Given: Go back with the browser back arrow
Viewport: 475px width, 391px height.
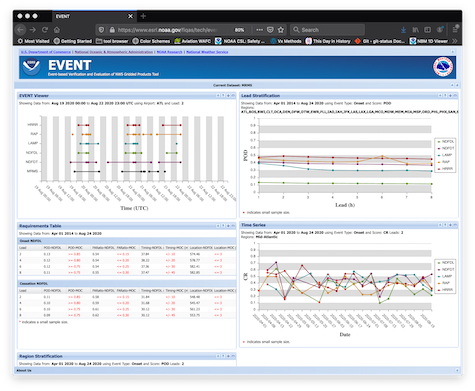Looking at the screenshot, I should pyautogui.click(x=21, y=30).
